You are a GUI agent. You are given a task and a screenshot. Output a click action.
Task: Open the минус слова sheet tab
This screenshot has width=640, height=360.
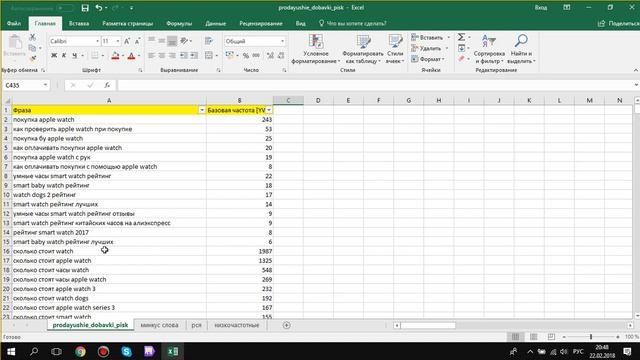pos(159,325)
